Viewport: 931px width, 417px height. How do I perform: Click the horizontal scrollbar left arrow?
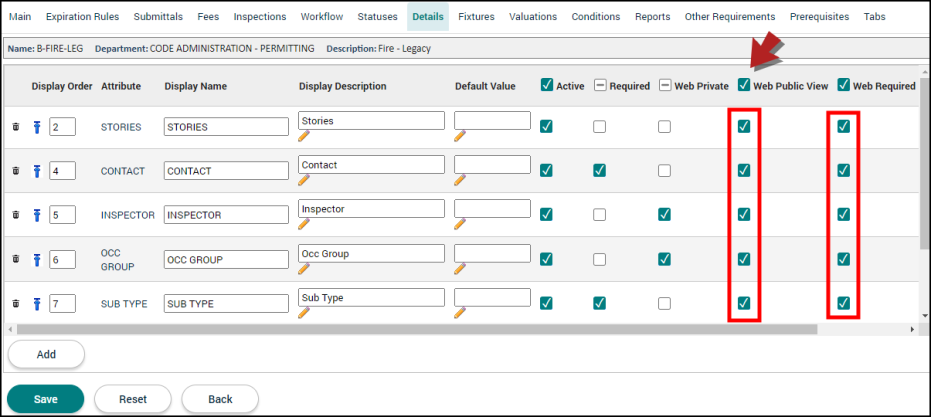[10, 329]
